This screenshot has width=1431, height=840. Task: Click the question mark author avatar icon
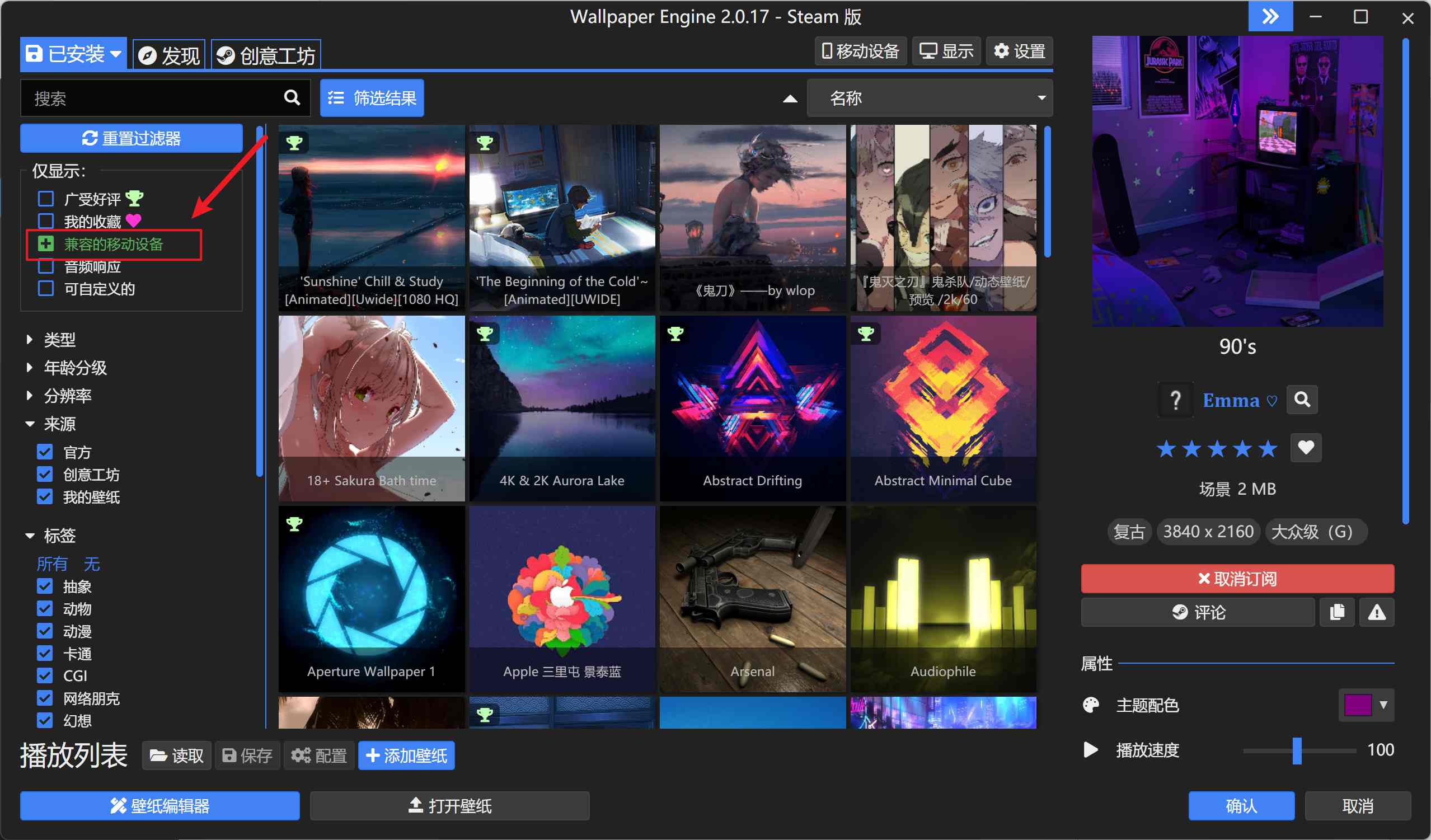(1175, 400)
